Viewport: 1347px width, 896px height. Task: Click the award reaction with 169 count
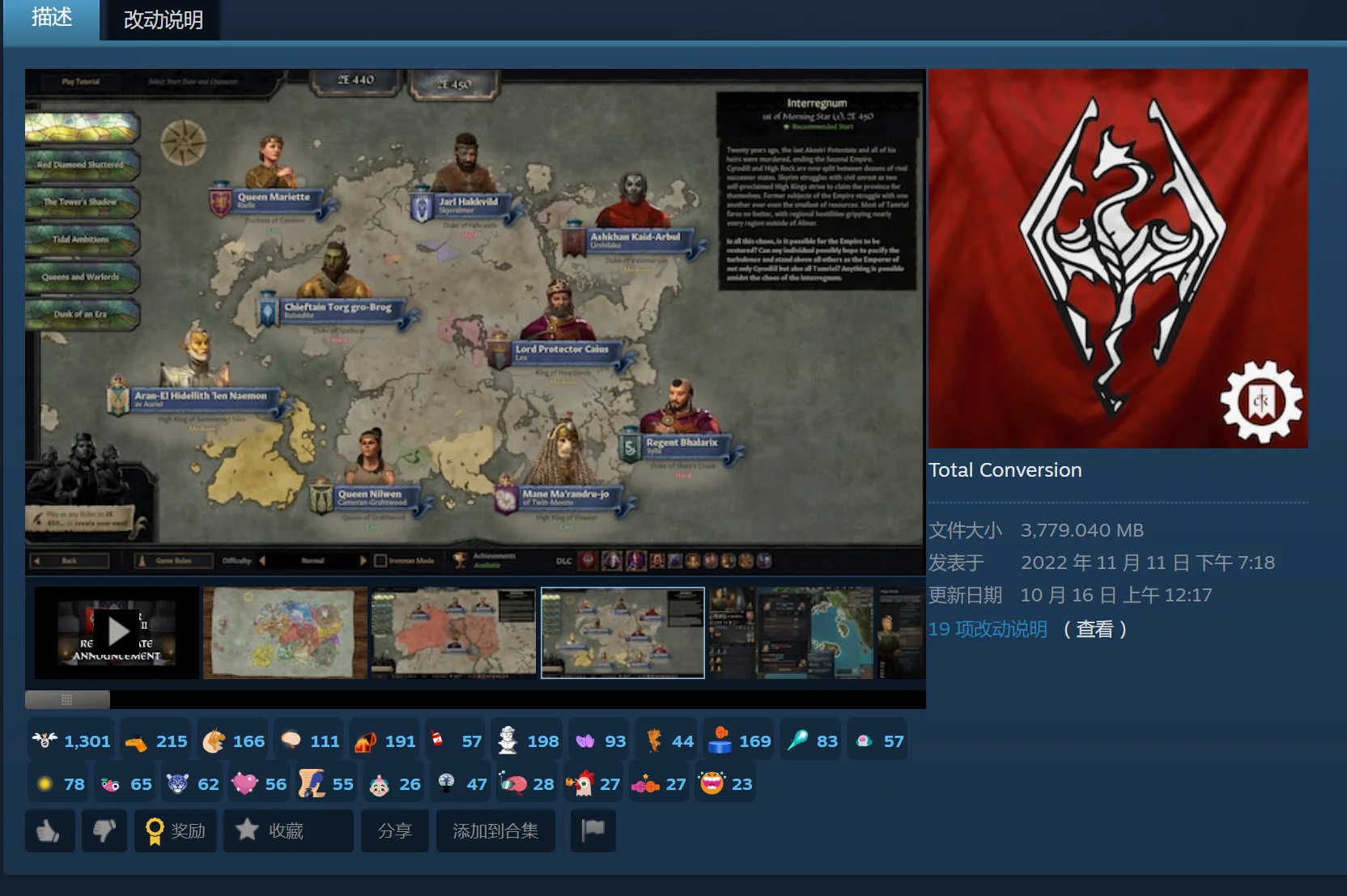pyautogui.click(x=739, y=741)
